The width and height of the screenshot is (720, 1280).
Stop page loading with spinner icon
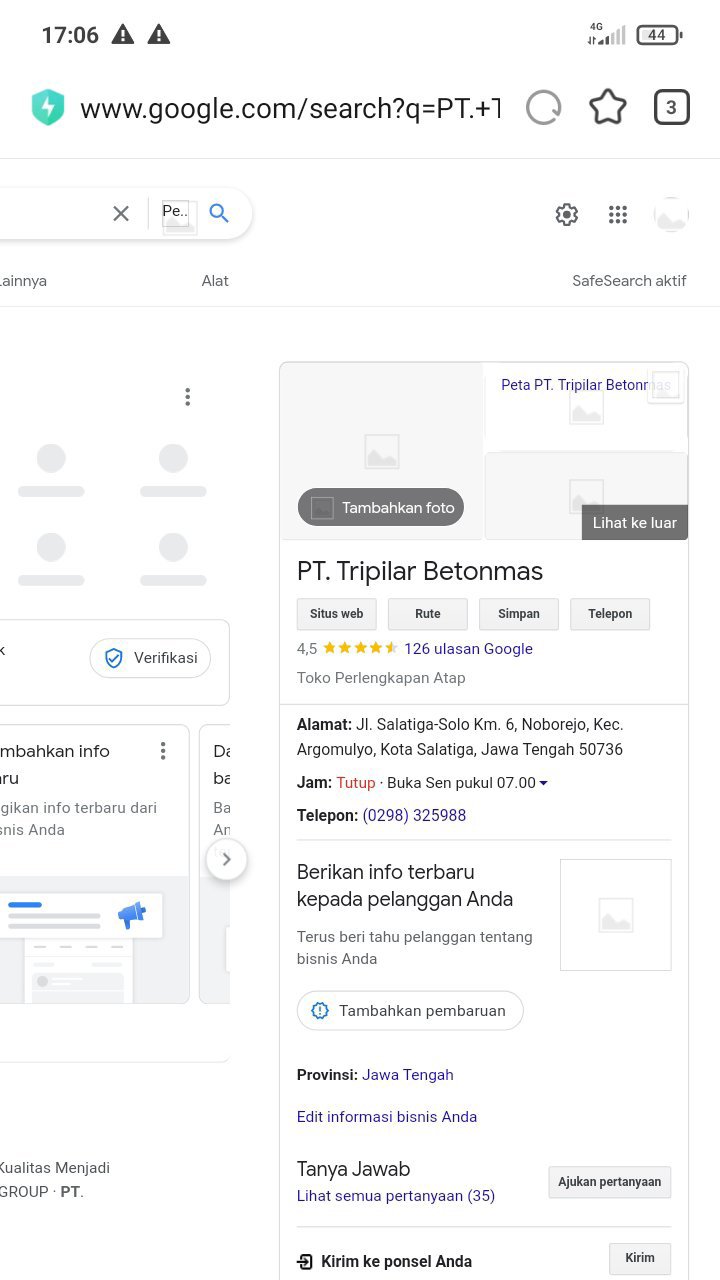click(543, 107)
